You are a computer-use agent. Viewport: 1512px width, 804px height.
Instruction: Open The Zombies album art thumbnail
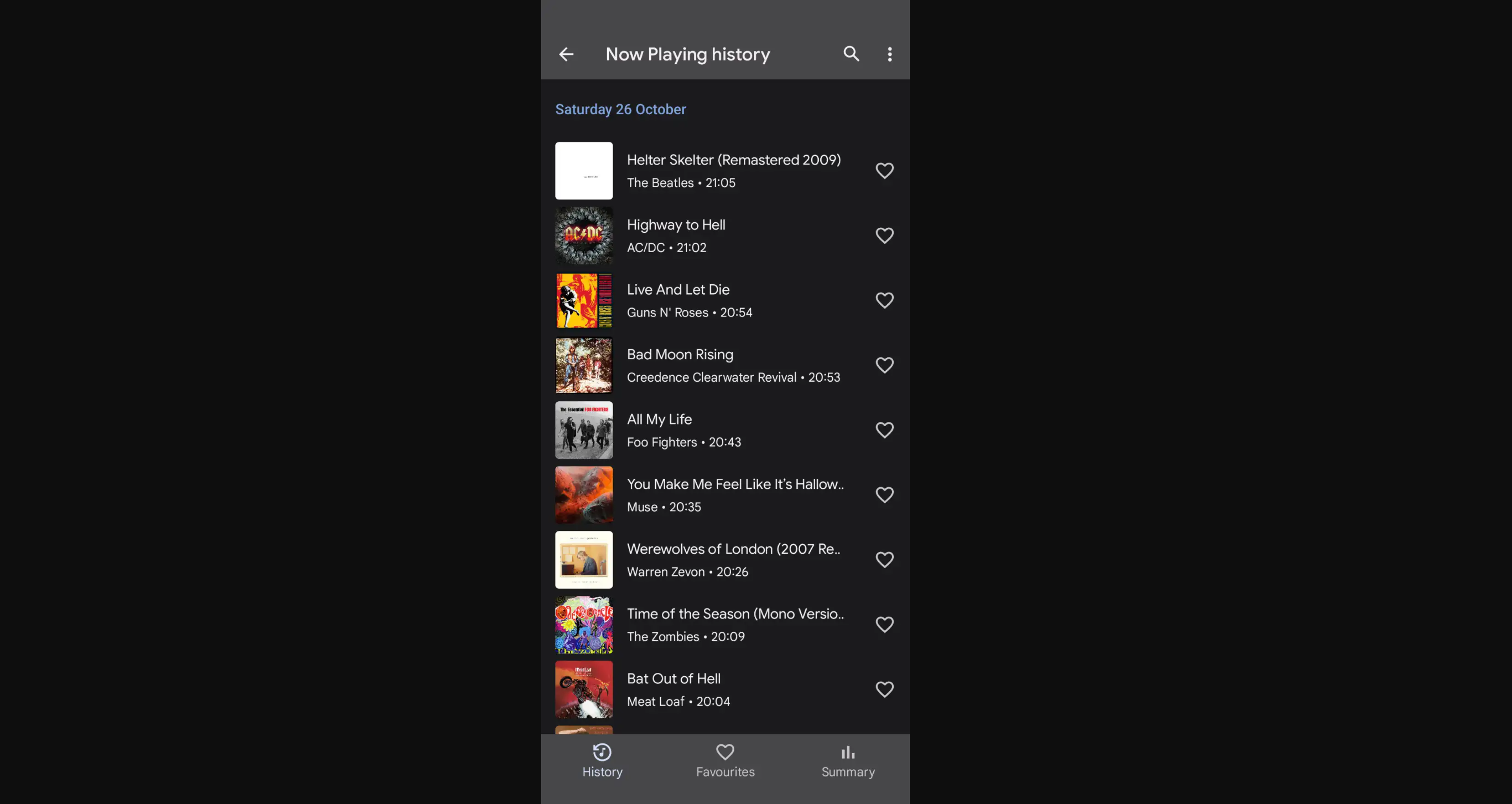click(x=584, y=625)
